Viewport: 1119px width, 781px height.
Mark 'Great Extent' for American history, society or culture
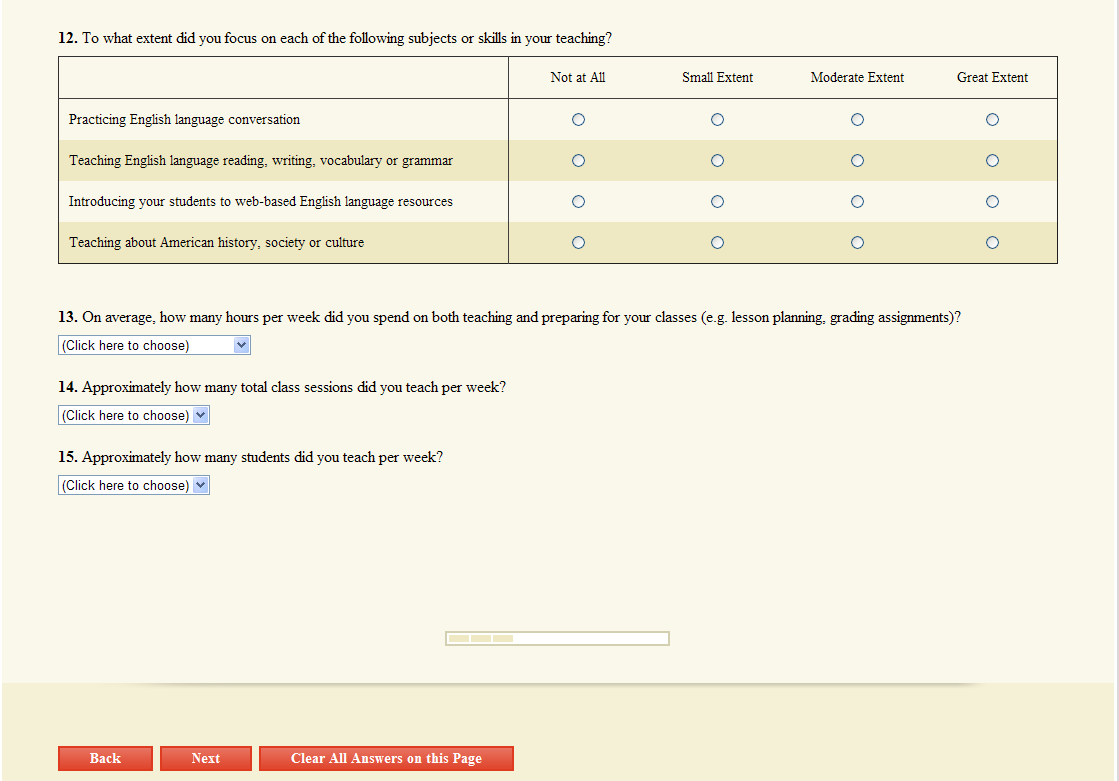992,243
